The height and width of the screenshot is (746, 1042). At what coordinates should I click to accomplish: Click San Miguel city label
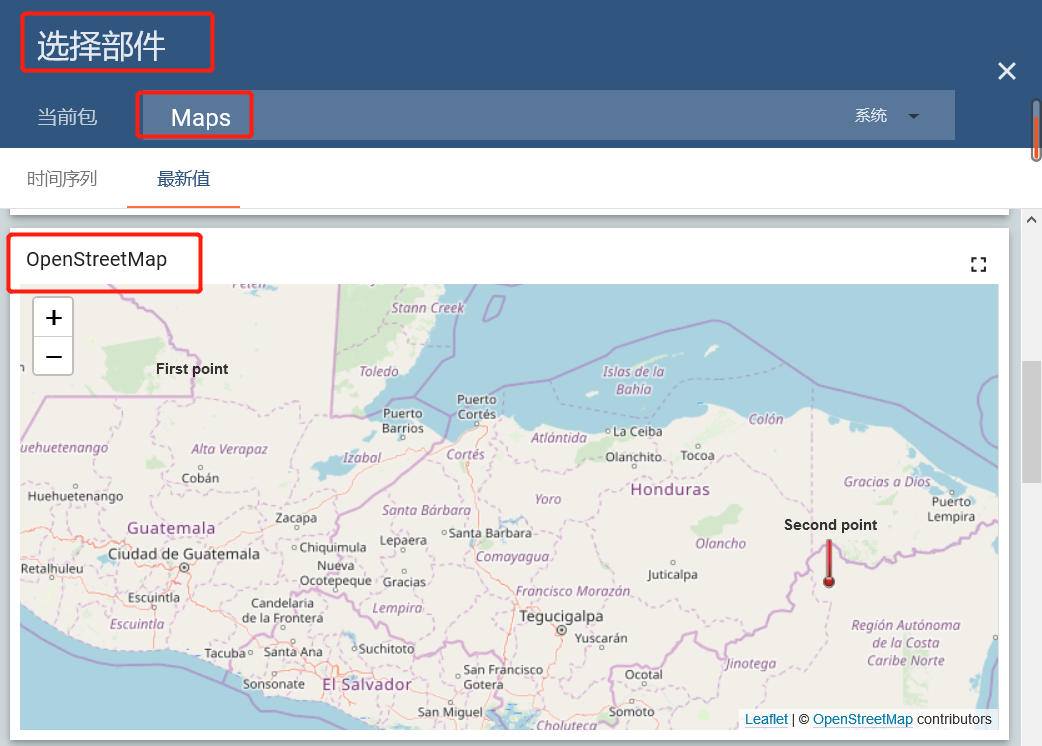(x=450, y=712)
